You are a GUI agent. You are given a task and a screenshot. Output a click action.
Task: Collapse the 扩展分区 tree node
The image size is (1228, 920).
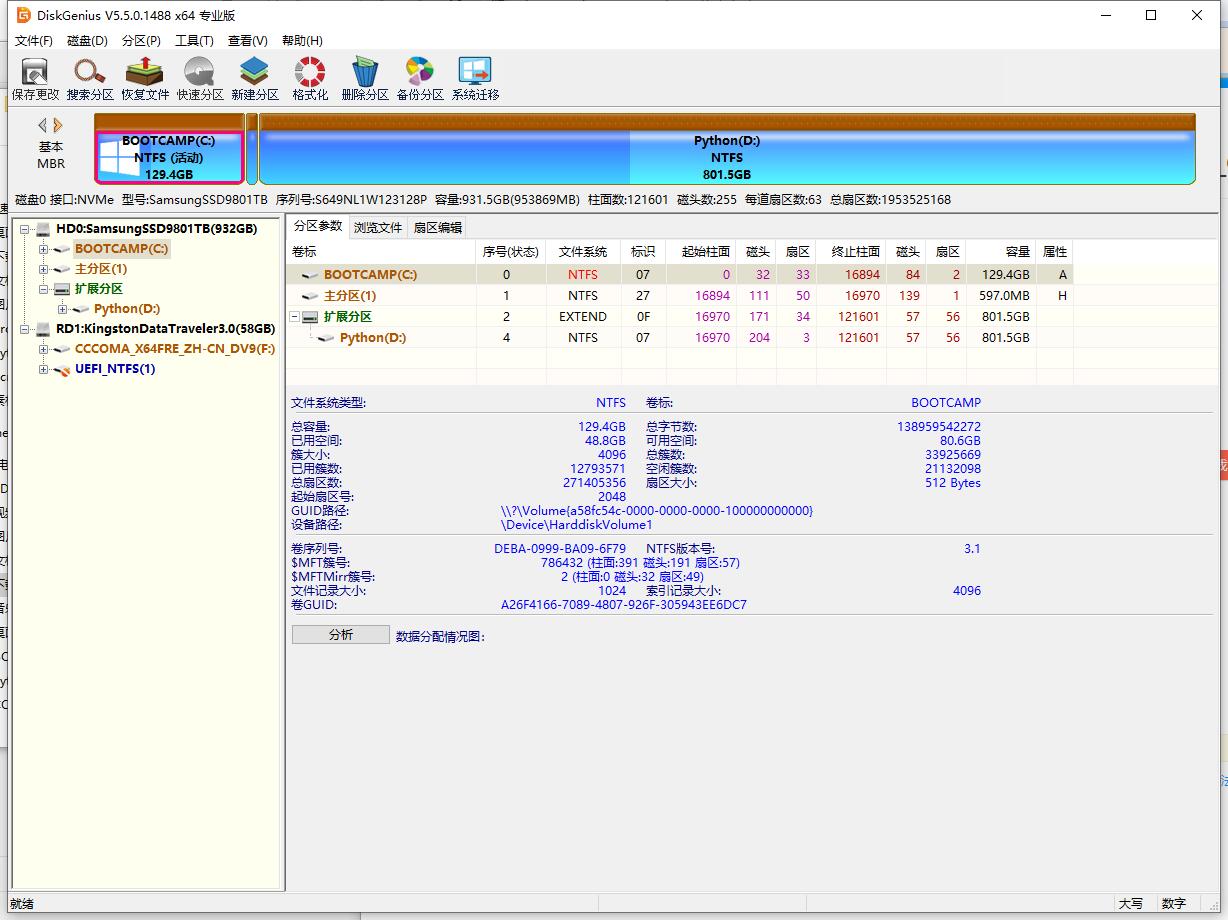(43, 289)
